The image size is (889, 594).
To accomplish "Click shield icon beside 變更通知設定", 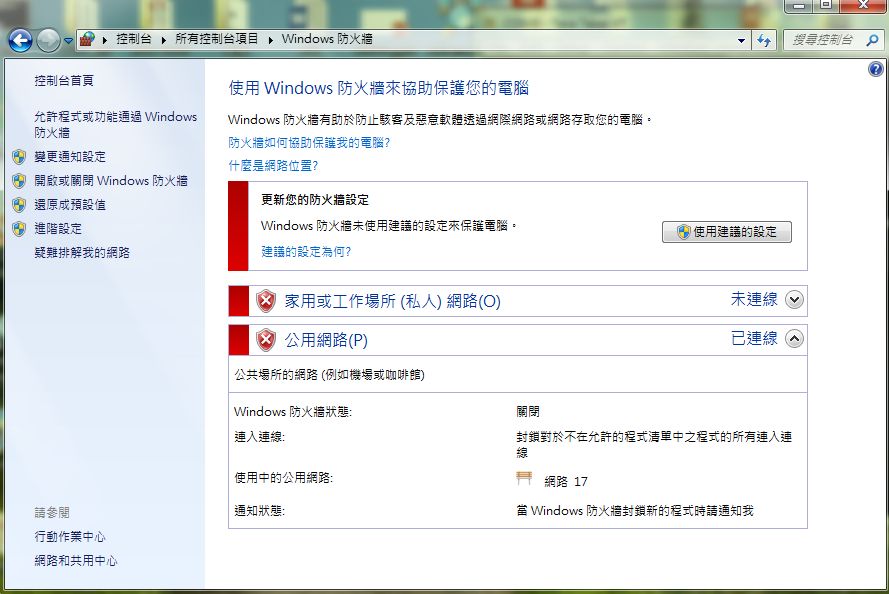I will pyautogui.click(x=19, y=156).
